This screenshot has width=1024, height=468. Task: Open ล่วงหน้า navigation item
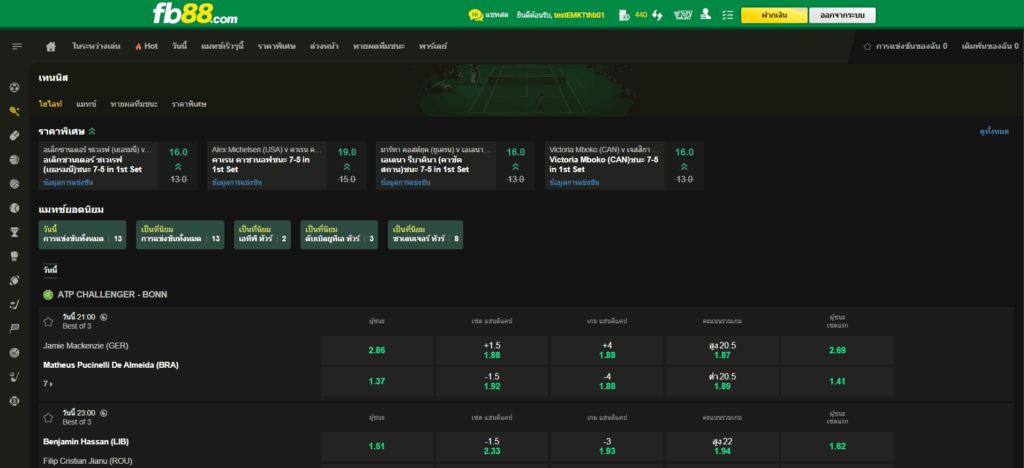coord(324,46)
